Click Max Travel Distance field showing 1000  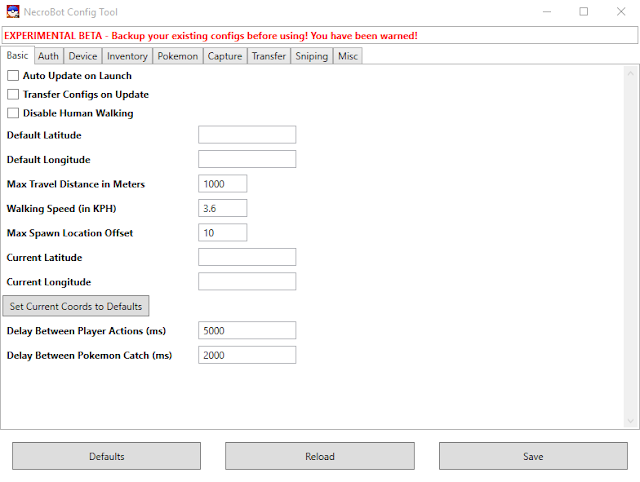(x=222, y=184)
